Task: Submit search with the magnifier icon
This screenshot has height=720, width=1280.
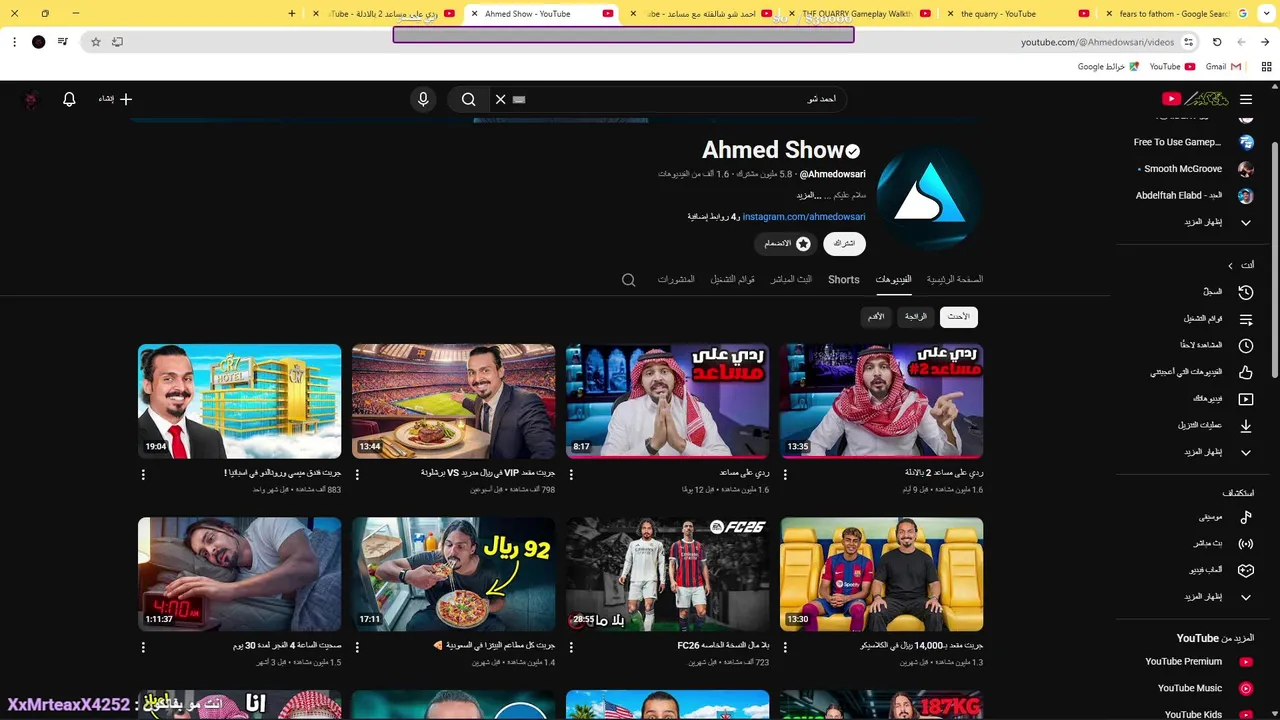Action: (469, 99)
